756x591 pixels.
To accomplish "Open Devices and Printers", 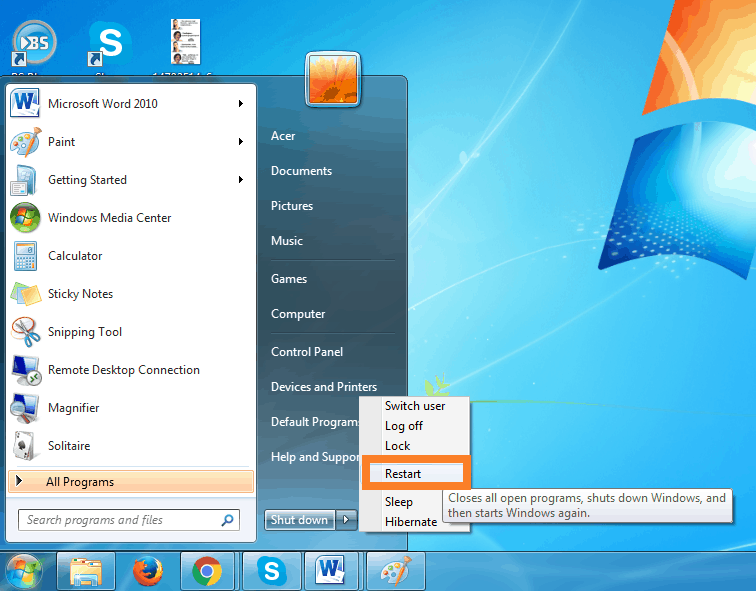I will (x=324, y=387).
